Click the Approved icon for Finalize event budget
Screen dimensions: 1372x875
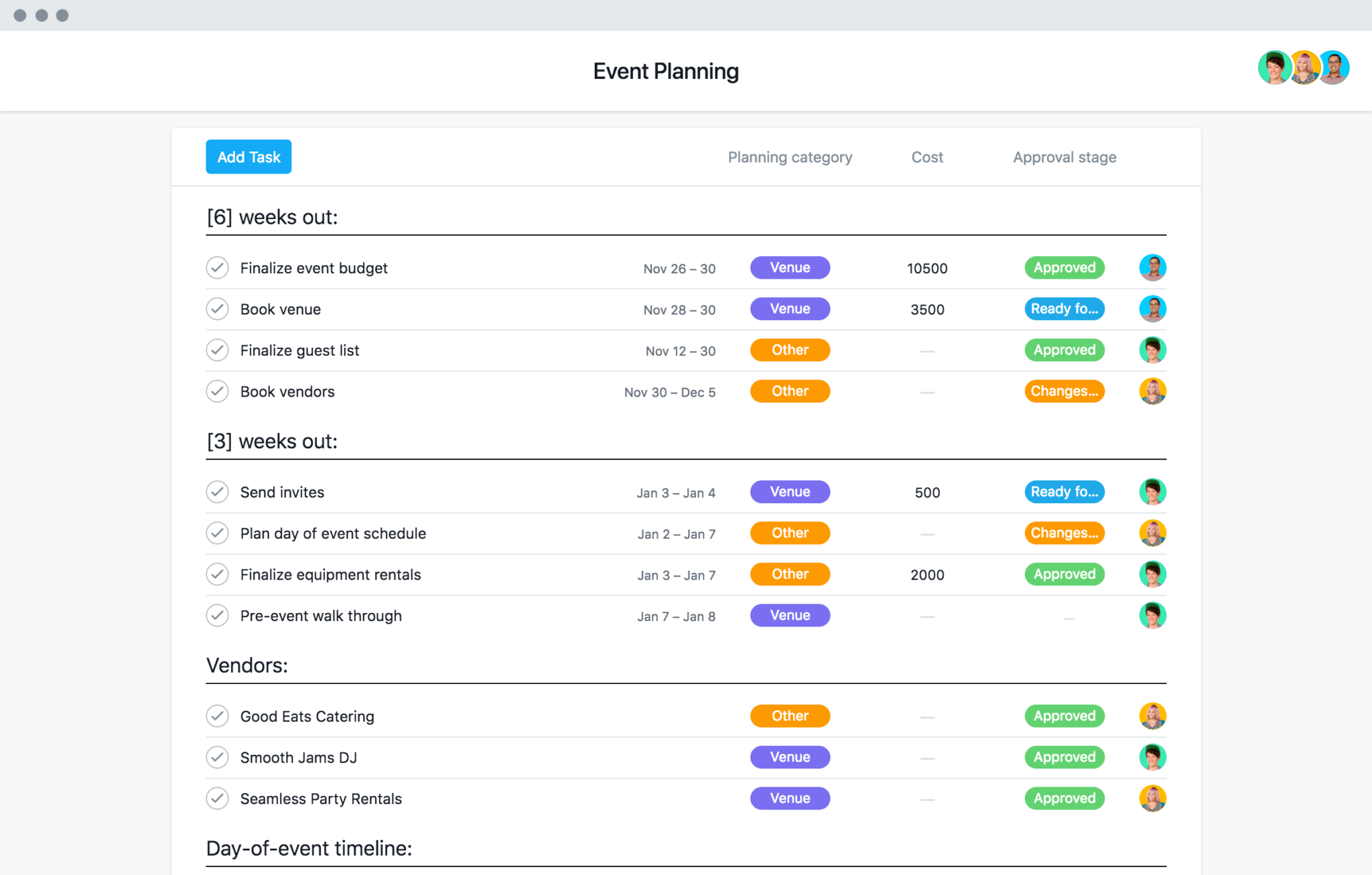click(1064, 267)
